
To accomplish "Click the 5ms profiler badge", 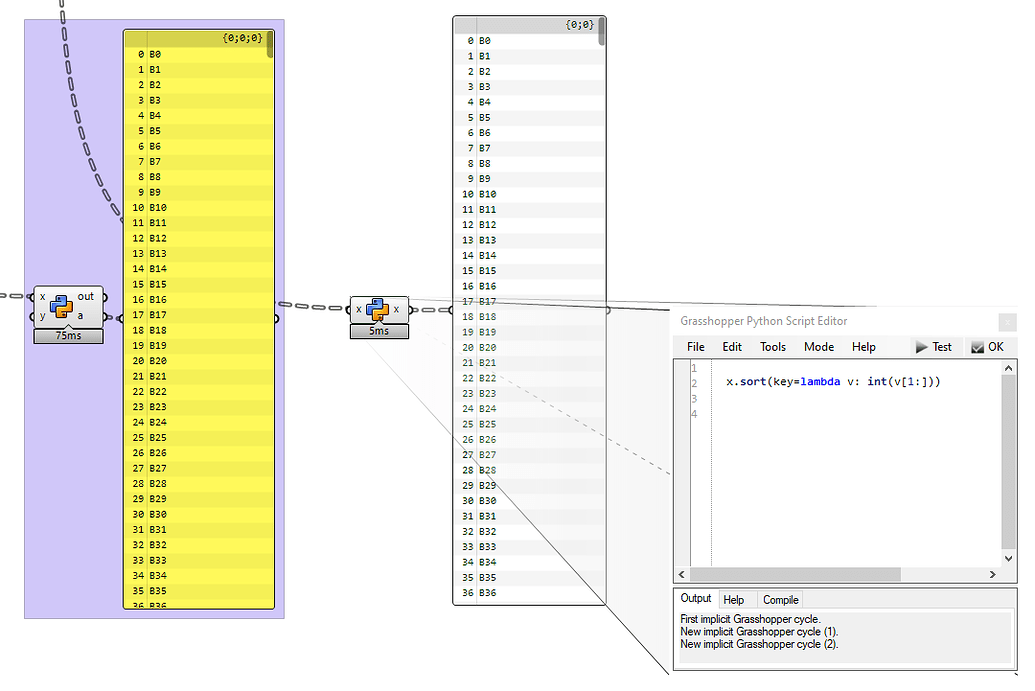I will click(378, 330).
